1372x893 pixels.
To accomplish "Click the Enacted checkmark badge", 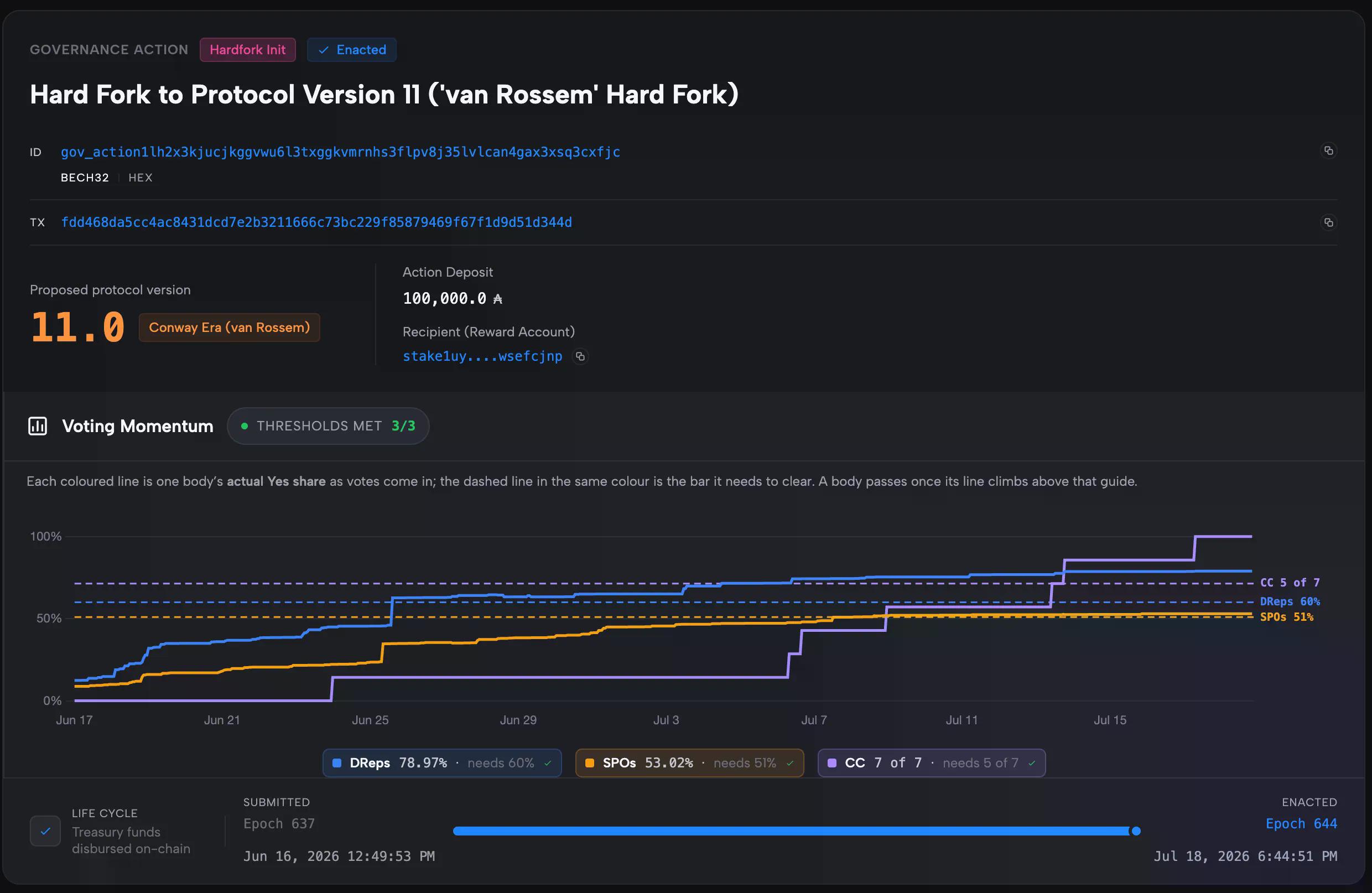I will coord(352,50).
